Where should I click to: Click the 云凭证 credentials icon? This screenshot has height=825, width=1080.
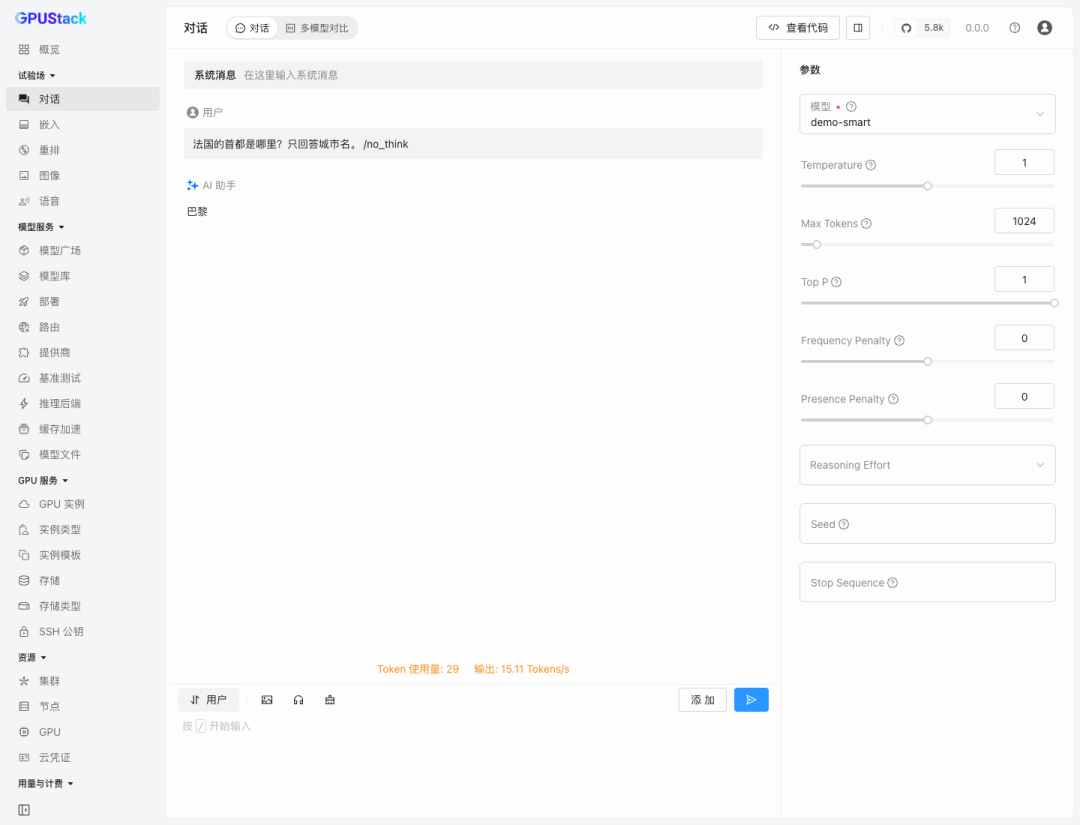tap(24, 758)
